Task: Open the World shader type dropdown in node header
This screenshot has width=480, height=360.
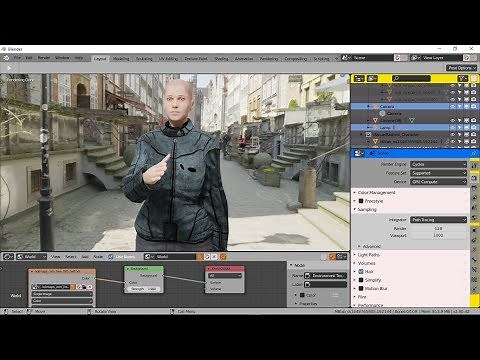Action: coord(31,257)
